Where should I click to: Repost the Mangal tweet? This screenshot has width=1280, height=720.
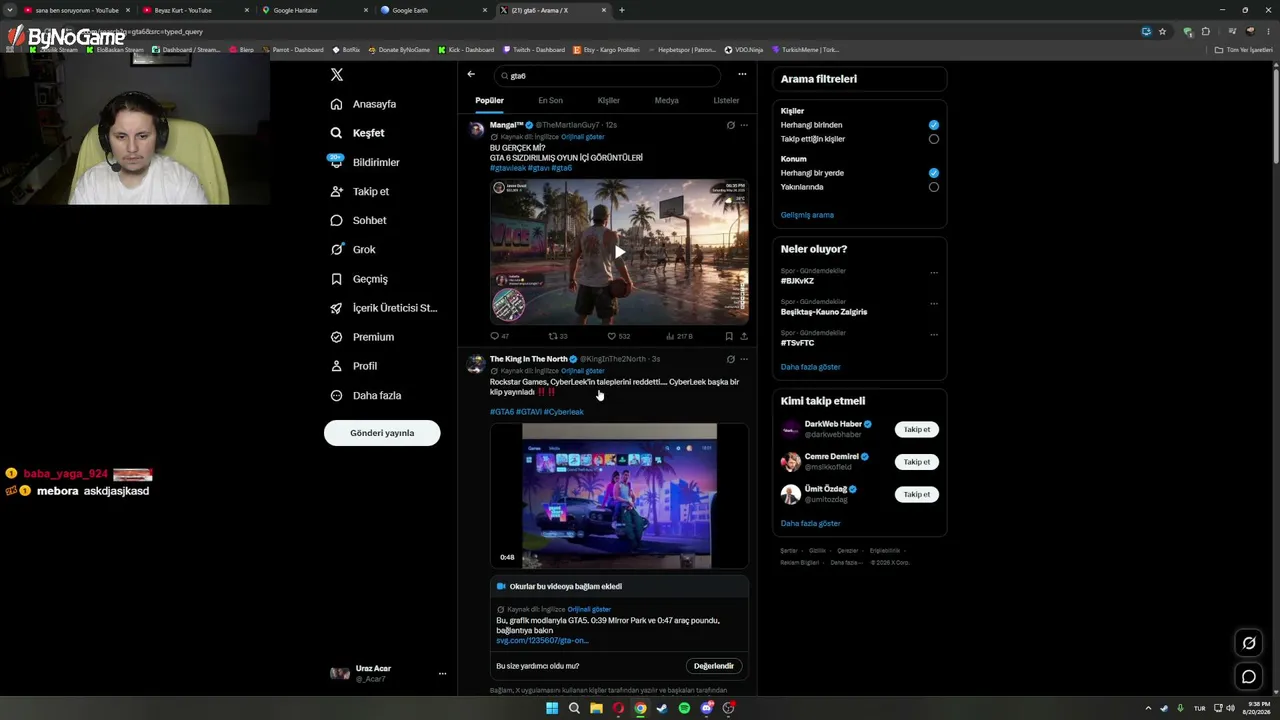[558, 336]
